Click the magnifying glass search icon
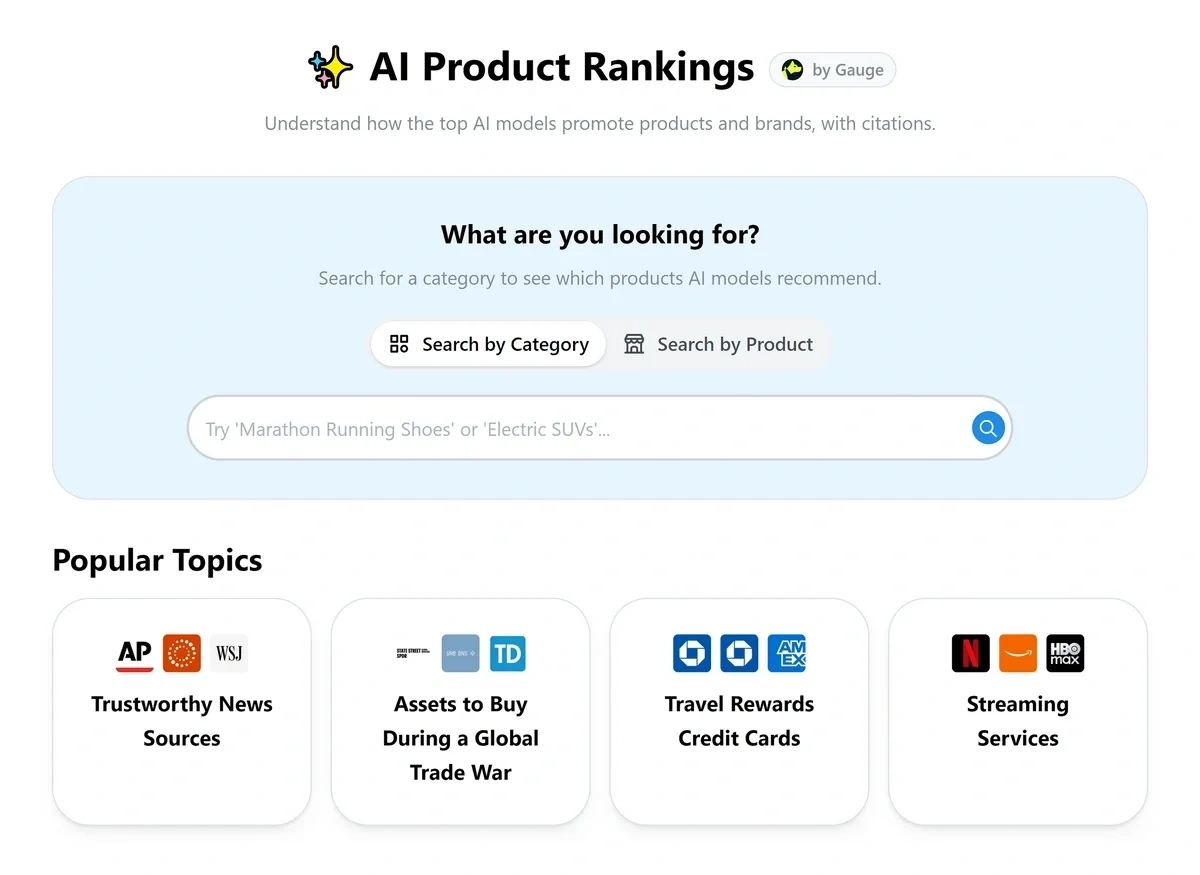The image size is (1200, 875). [x=988, y=427]
